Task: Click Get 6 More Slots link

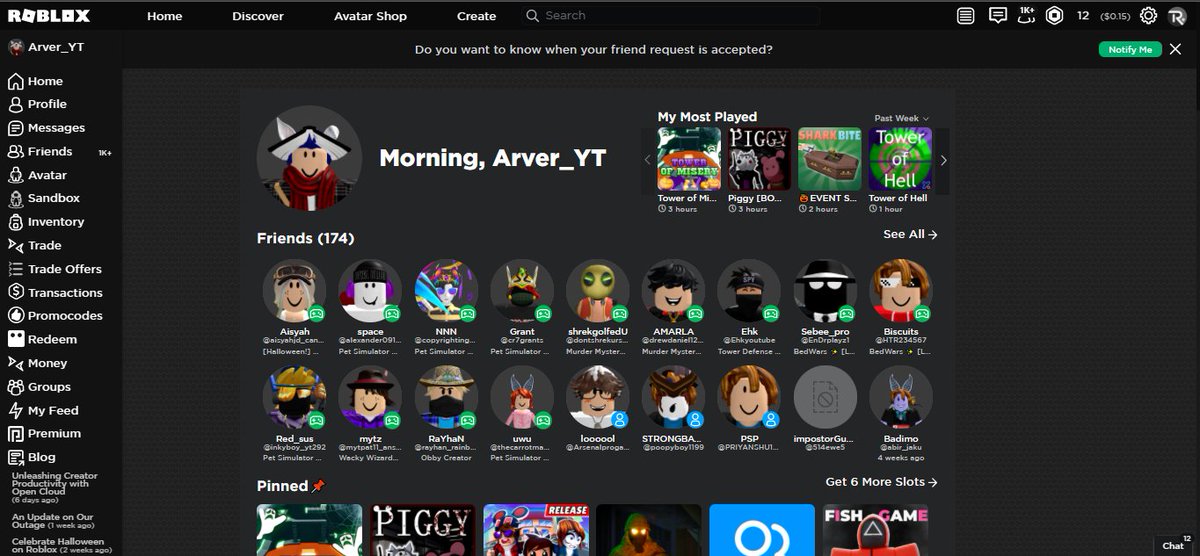Action: (x=881, y=482)
